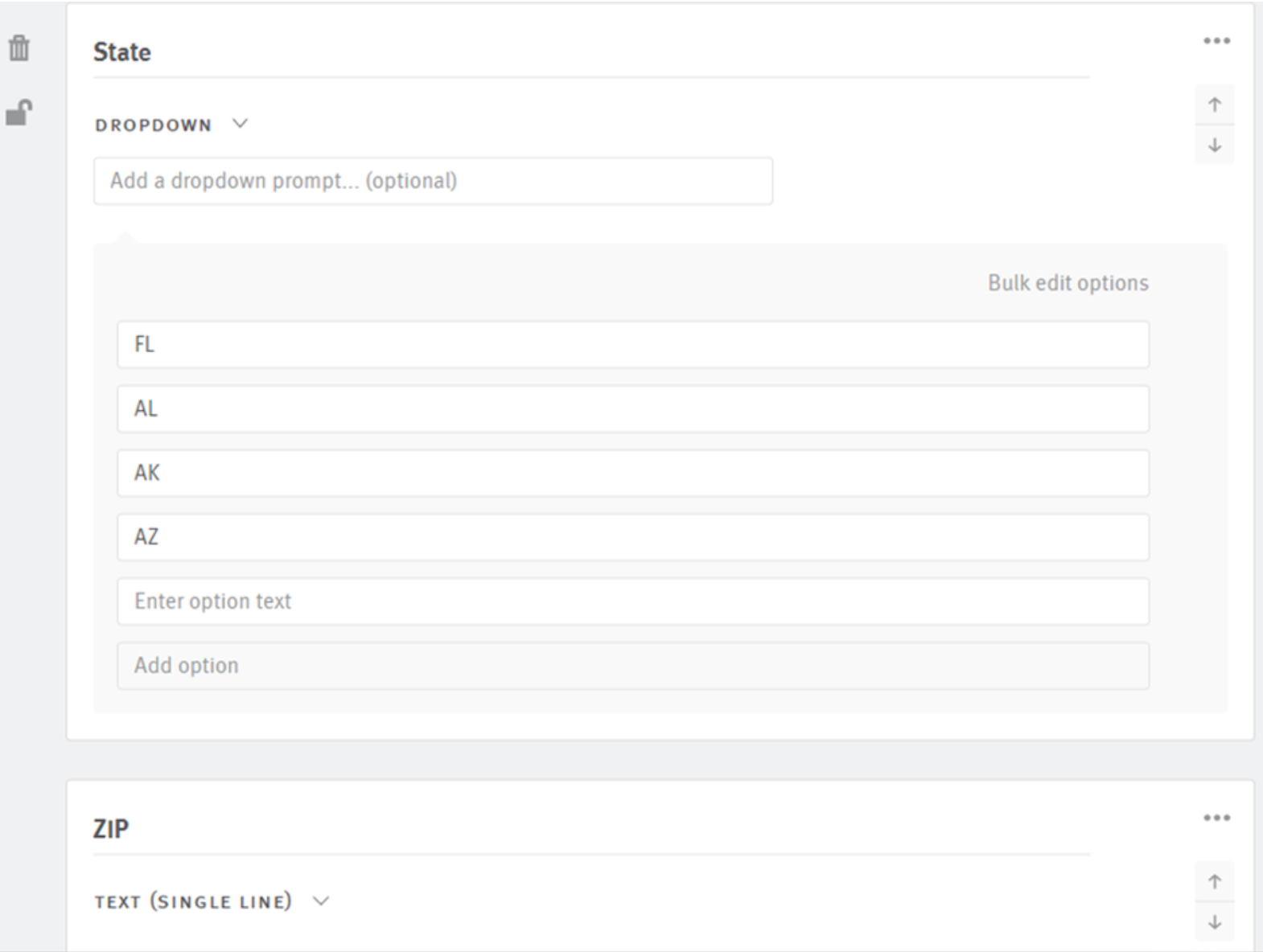The width and height of the screenshot is (1263, 952).
Task: Click Bulk edit options link
Action: pos(1068,283)
